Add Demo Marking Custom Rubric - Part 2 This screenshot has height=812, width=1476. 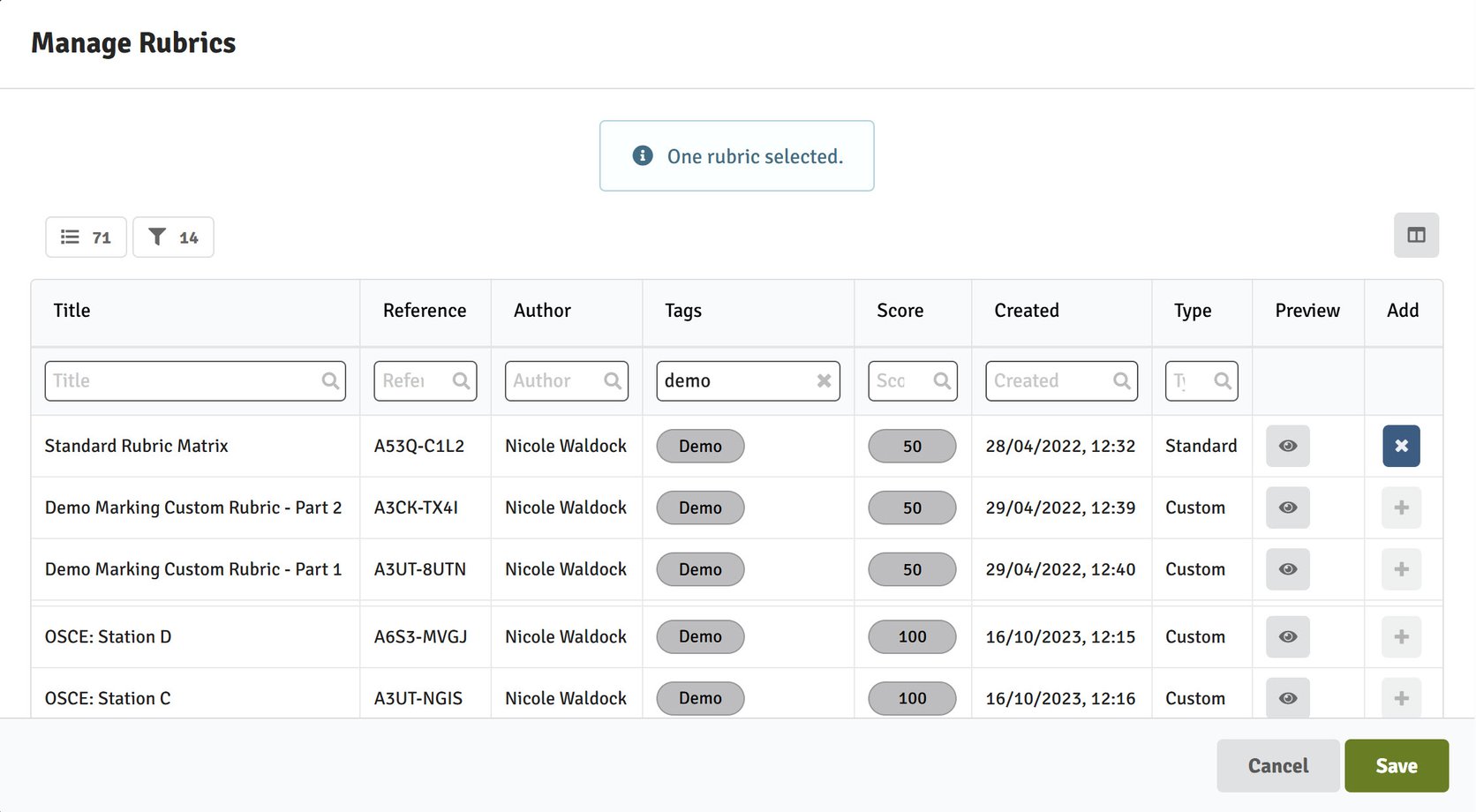coord(1401,507)
